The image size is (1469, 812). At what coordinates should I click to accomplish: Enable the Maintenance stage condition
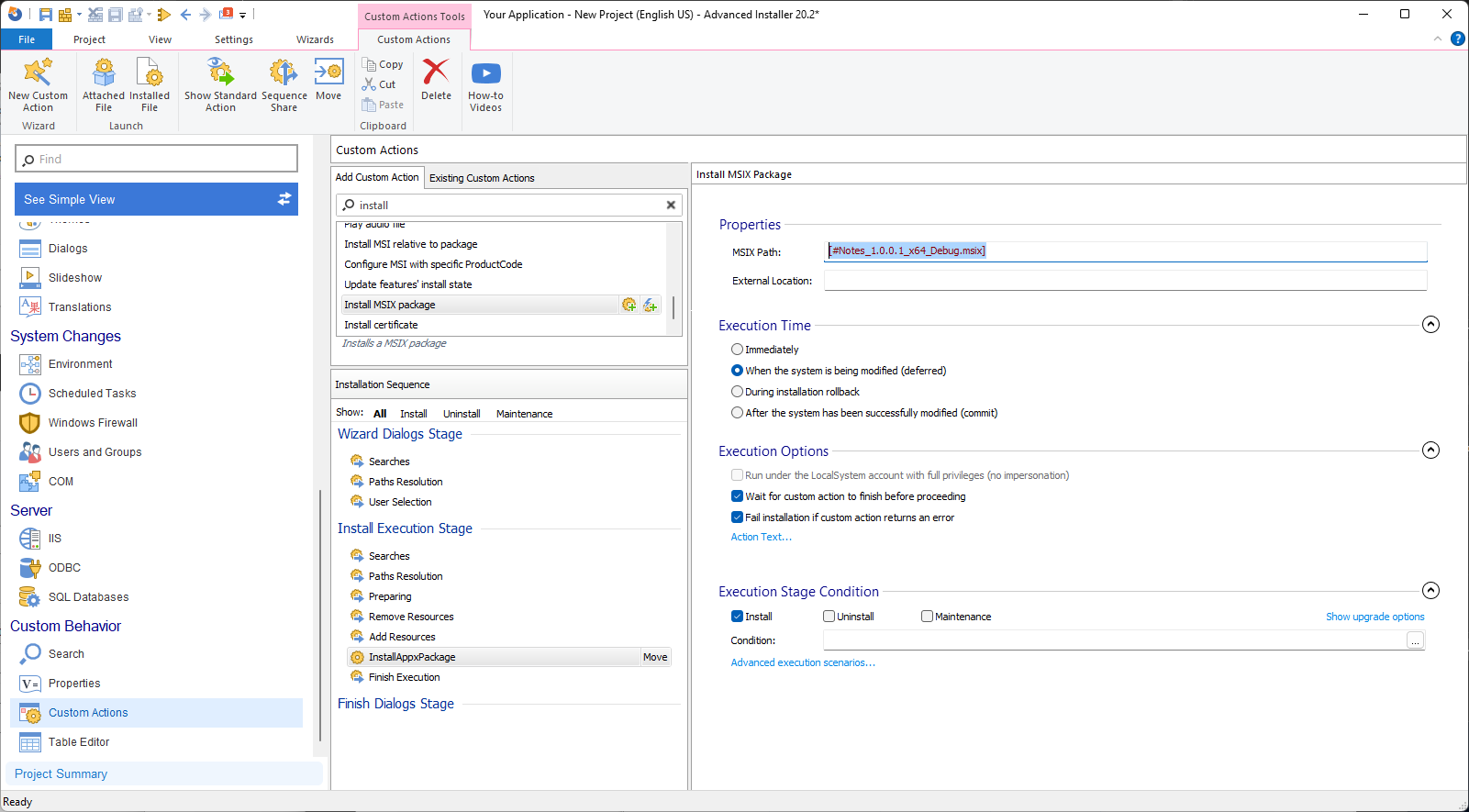point(927,617)
